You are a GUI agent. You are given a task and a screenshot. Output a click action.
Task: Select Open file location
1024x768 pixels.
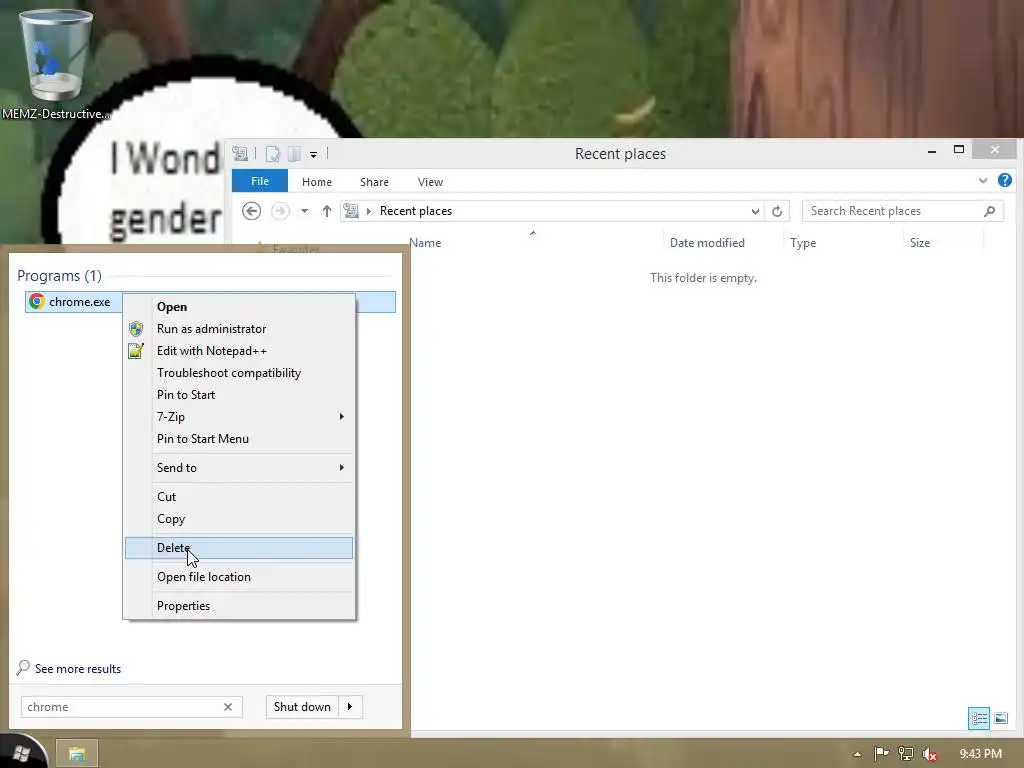click(x=239, y=577)
